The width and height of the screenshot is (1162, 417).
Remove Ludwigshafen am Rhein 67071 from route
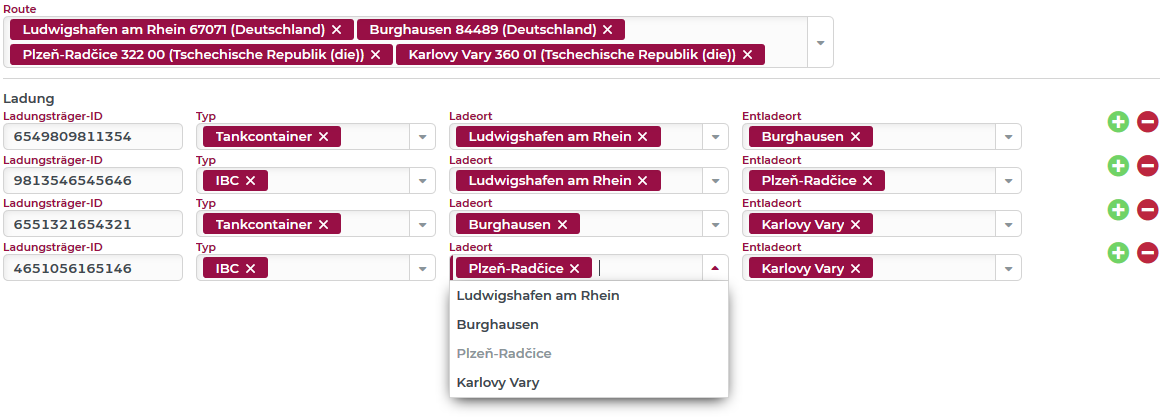click(336, 30)
